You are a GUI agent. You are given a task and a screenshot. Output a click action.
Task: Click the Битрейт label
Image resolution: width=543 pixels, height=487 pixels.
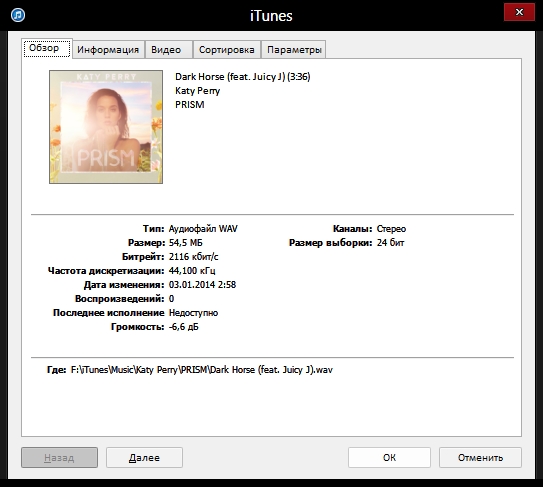(143, 257)
